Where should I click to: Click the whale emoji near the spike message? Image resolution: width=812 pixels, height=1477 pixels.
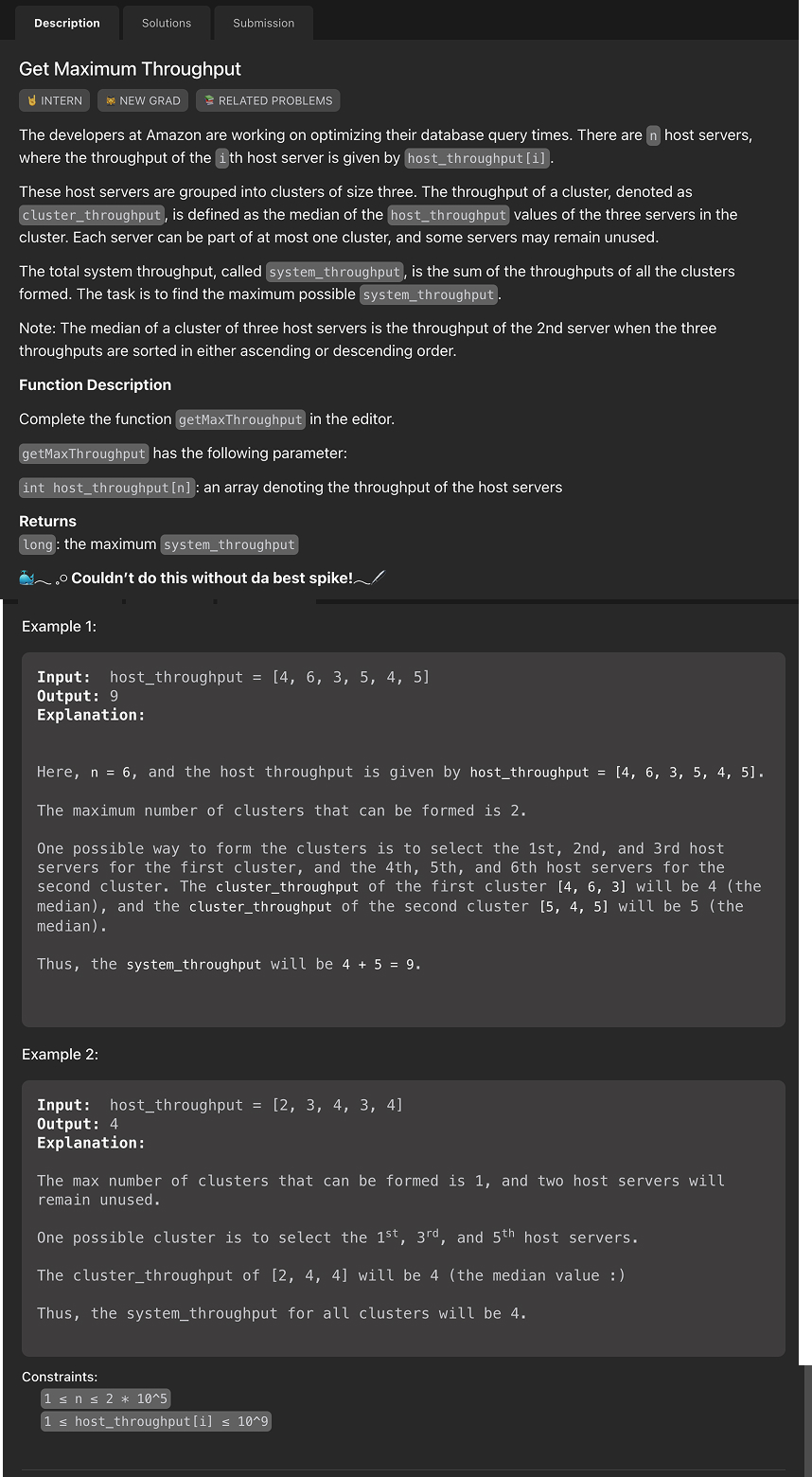pyautogui.click(x=27, y=578)
